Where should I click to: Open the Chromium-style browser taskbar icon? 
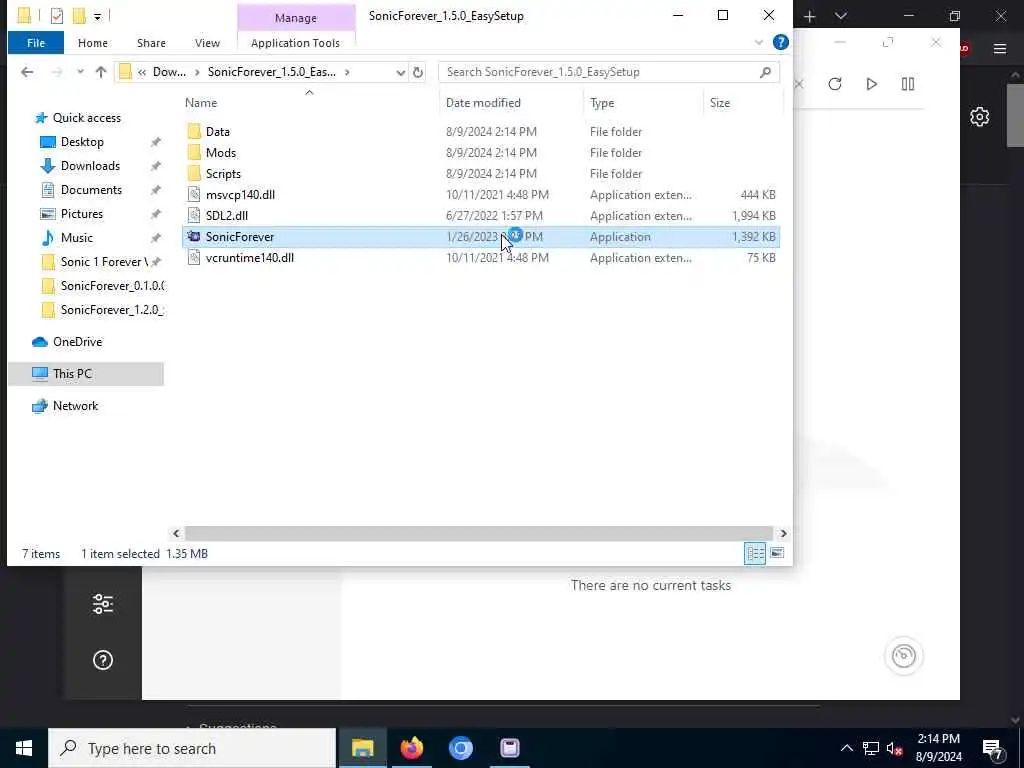[460, 748]
